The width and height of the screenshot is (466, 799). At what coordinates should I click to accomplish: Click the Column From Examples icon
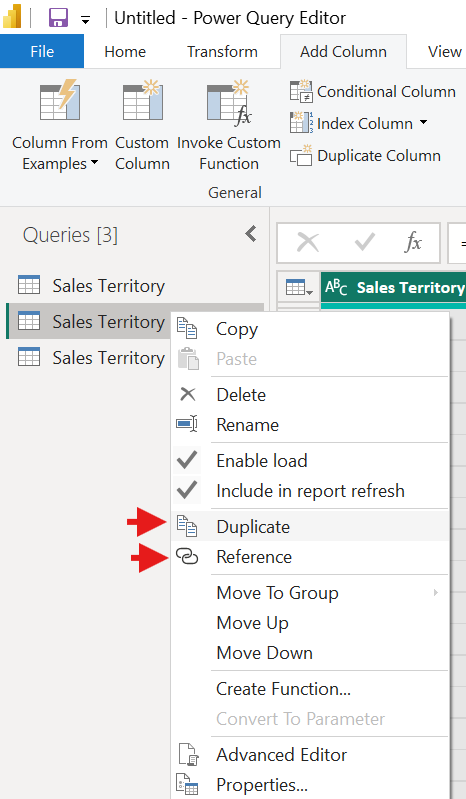(60, 100)
